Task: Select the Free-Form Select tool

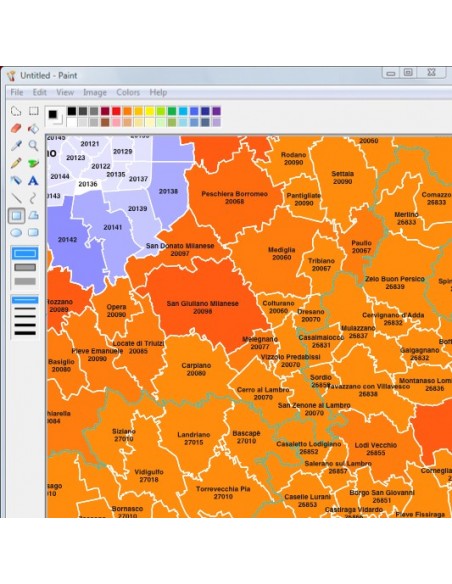Action: (x=16, y=111)
